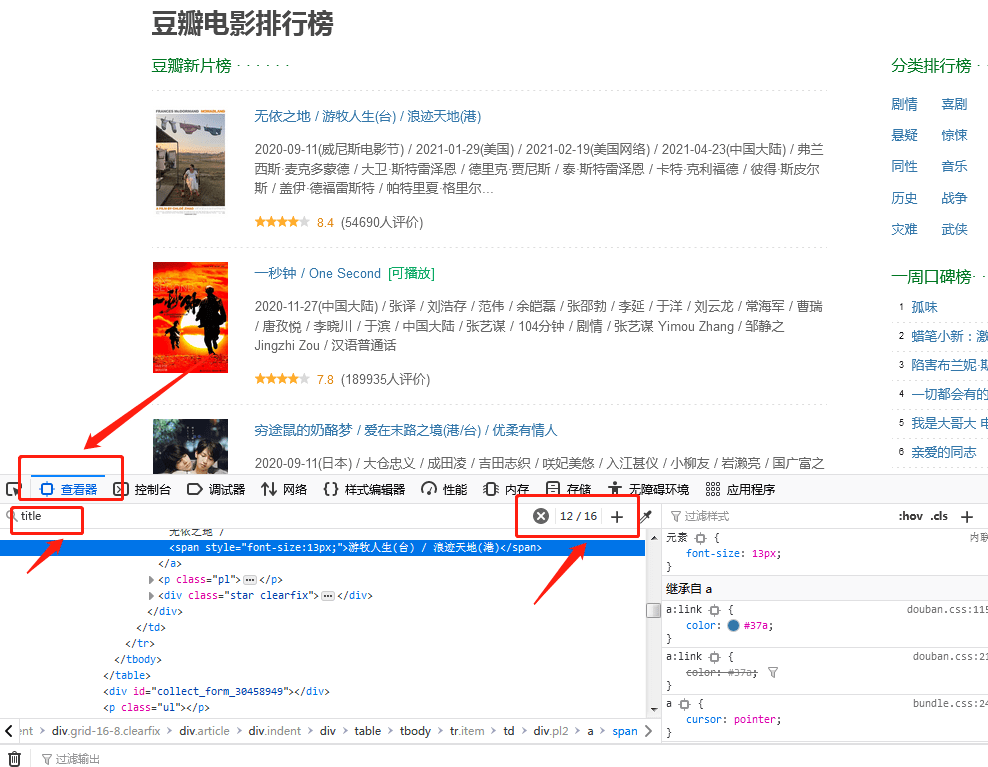Viewport: 988px width, 767px height.
Task: Open the 历史 category link
Action: (904, 198)
